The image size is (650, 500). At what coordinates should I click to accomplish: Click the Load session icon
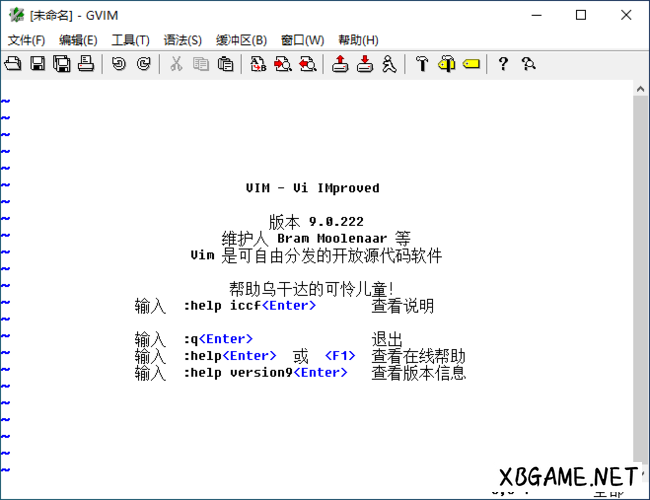tap(340, 64)
